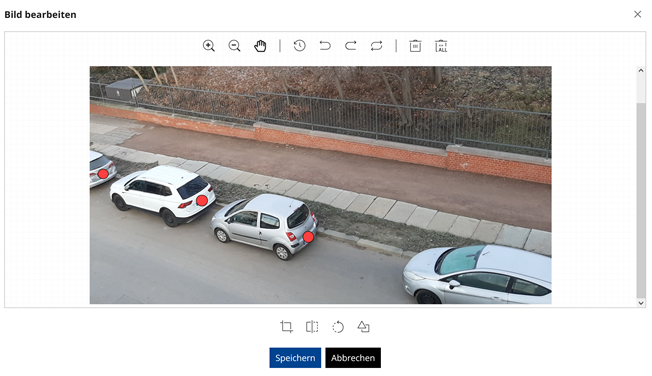Select red dot on small silver hatchback
This screenshot has width=652, height=376.
[x=308, y=237]
